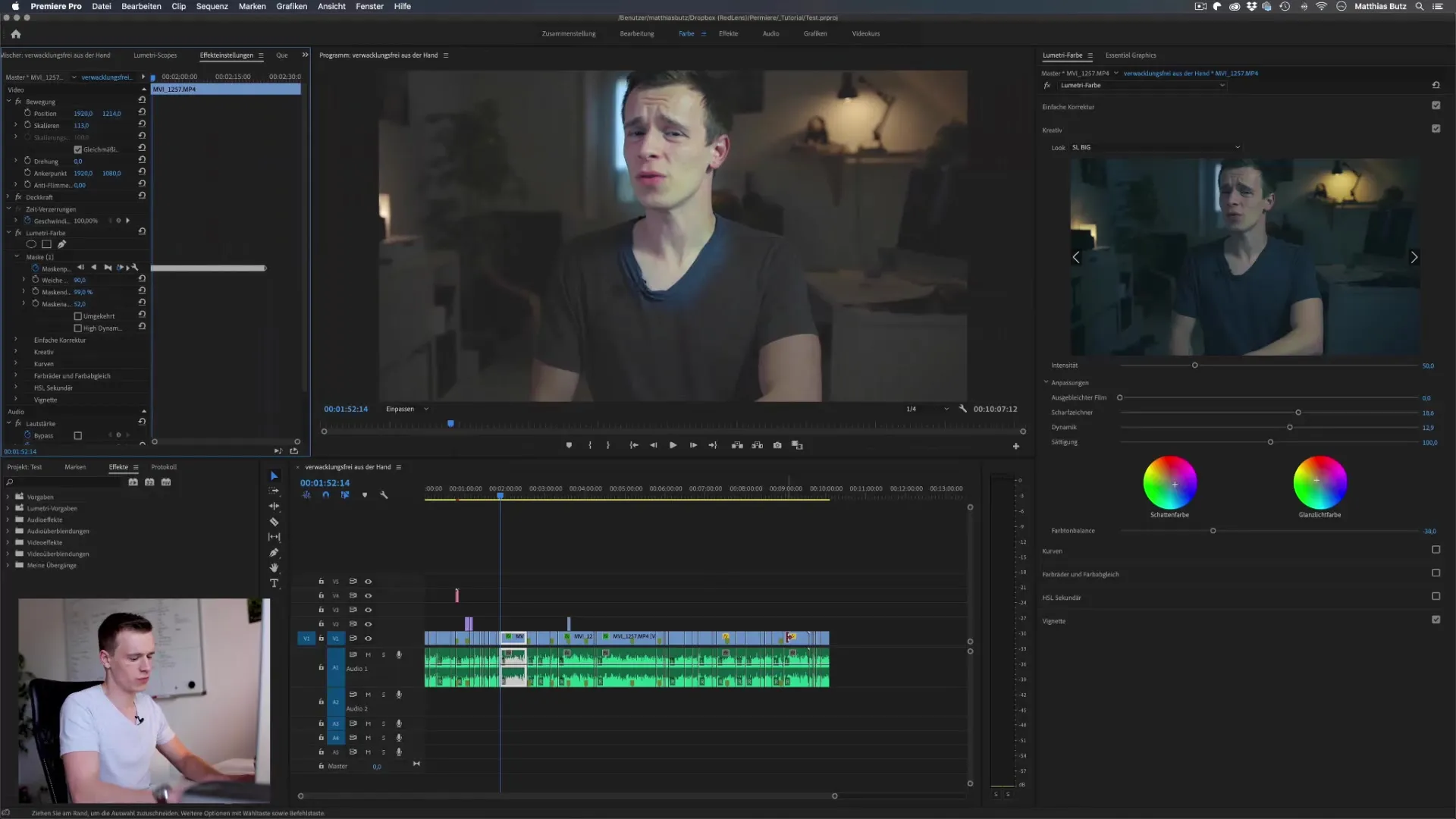The height and width of the screenshot is (819, 1456).
Task: Select the Selection tool arrow in timeline toolbar
Action: 274,475
